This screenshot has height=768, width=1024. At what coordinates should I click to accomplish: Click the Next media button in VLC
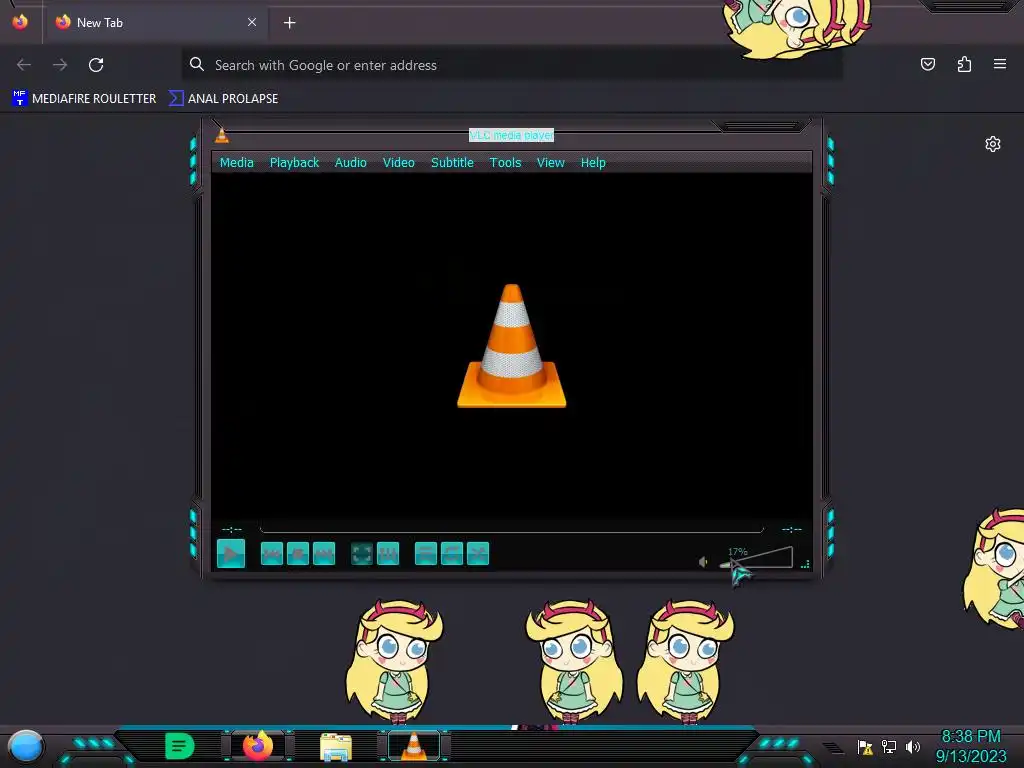click(x=324, y=554)
